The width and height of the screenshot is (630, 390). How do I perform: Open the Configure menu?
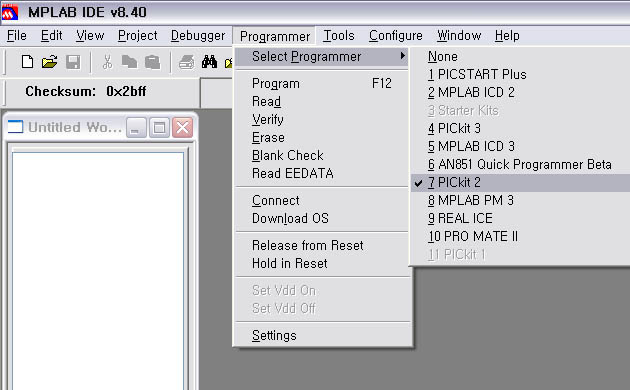[396, 36]
